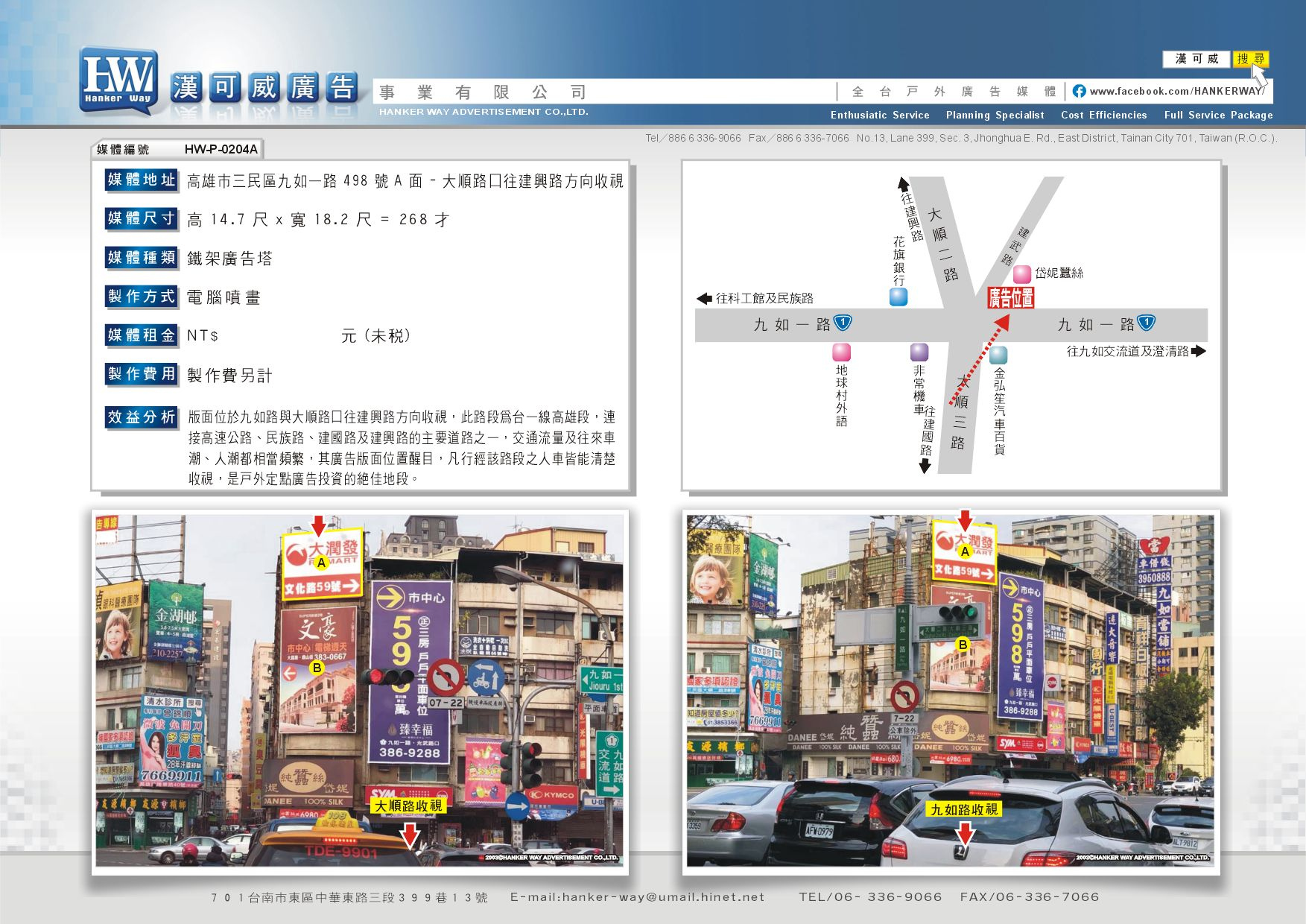This screenshot has height=924, width=1306.
Task: Click the yellow A marker in left photo
Action: tap(321, 563)
